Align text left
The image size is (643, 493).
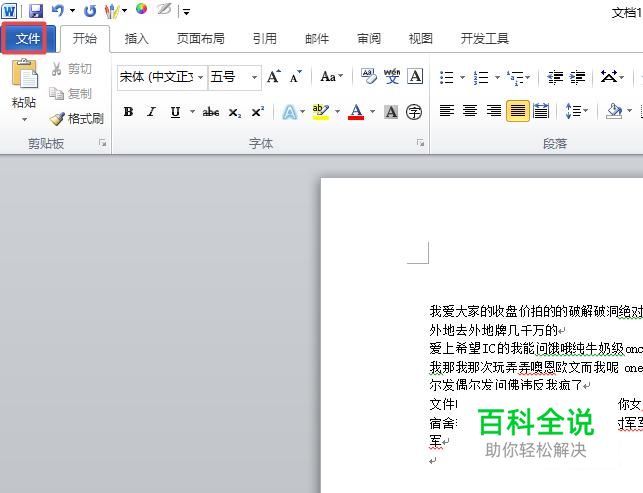tap(447, 111)
